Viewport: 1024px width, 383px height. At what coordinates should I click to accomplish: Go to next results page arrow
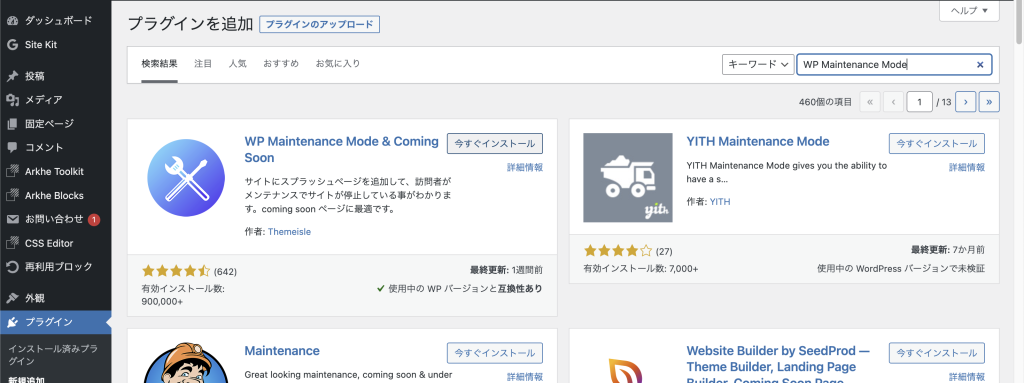point(965,102)
